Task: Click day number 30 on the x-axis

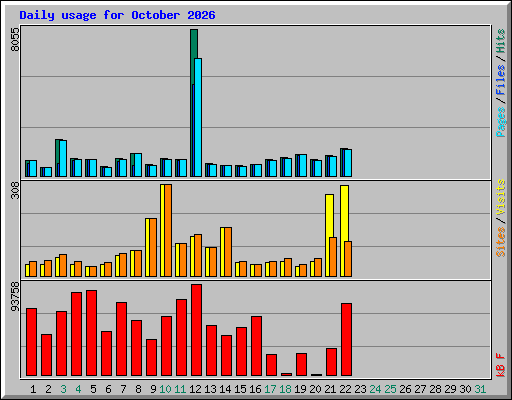Action: pos(465,389)
